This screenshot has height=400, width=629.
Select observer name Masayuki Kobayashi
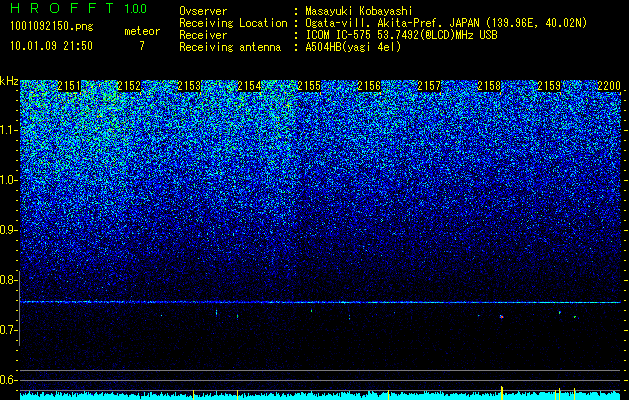(358, 11)
